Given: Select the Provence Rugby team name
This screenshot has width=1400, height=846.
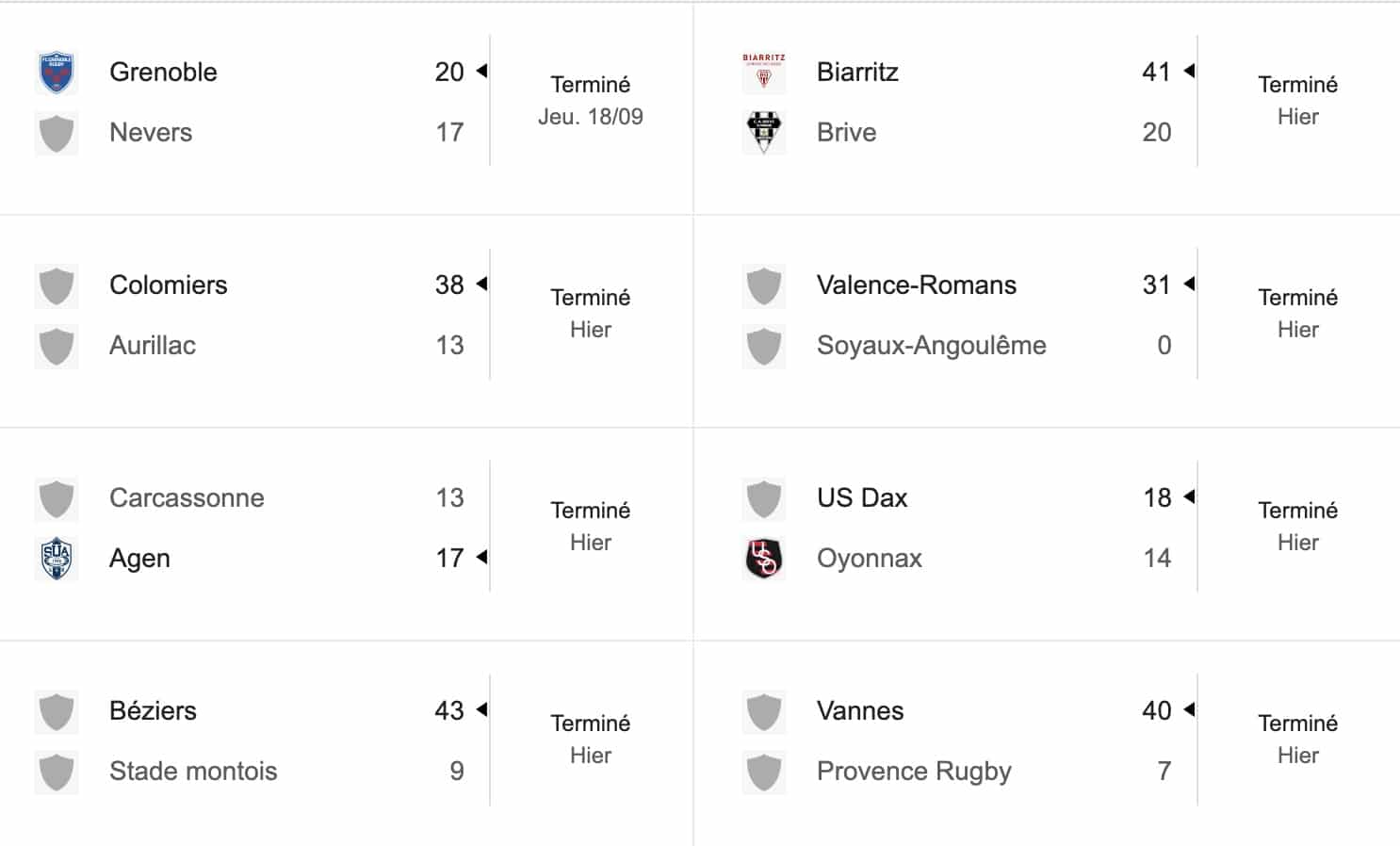Looking at the screenshot, I should [914, 772].
